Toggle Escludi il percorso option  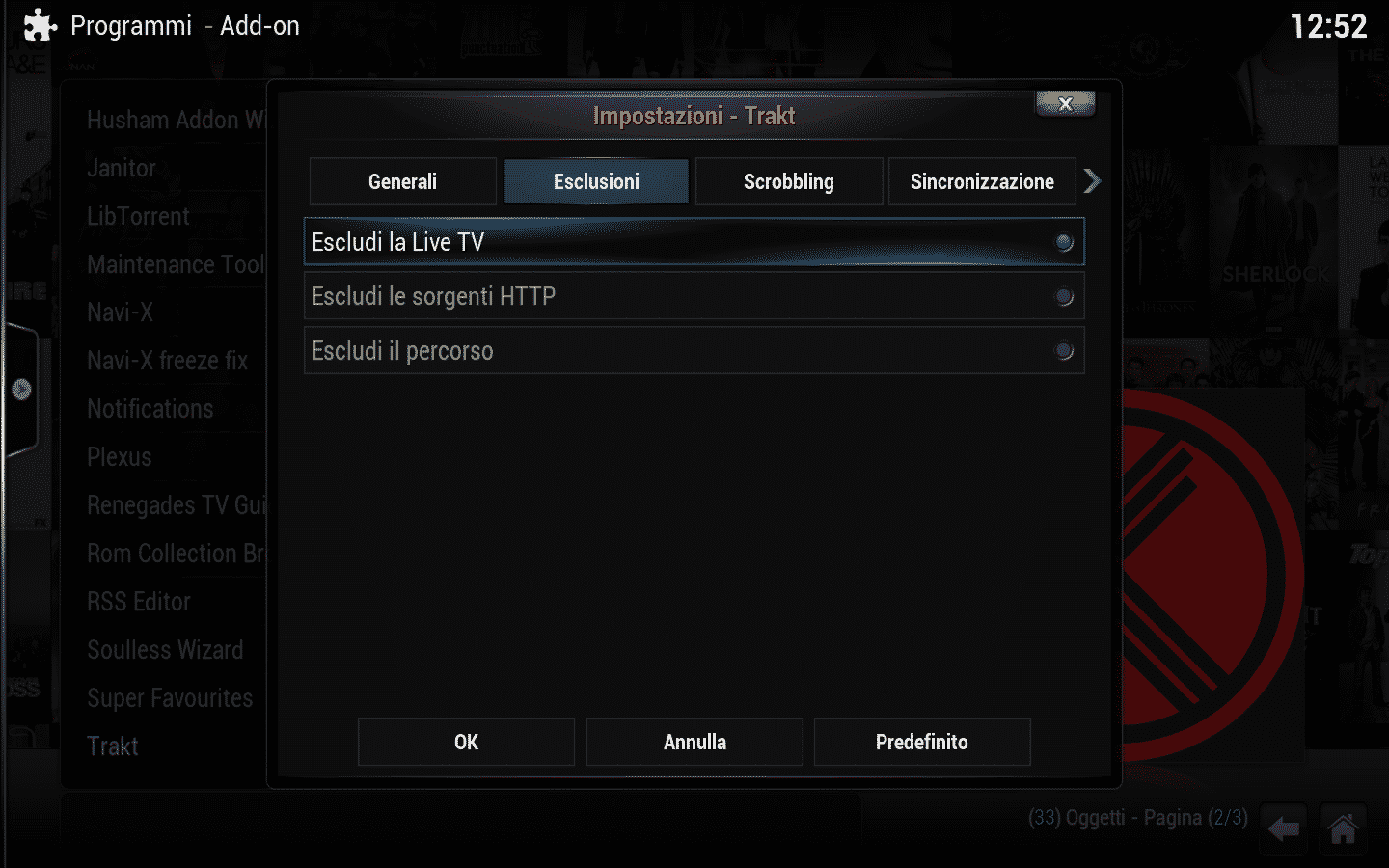point(694,351)
